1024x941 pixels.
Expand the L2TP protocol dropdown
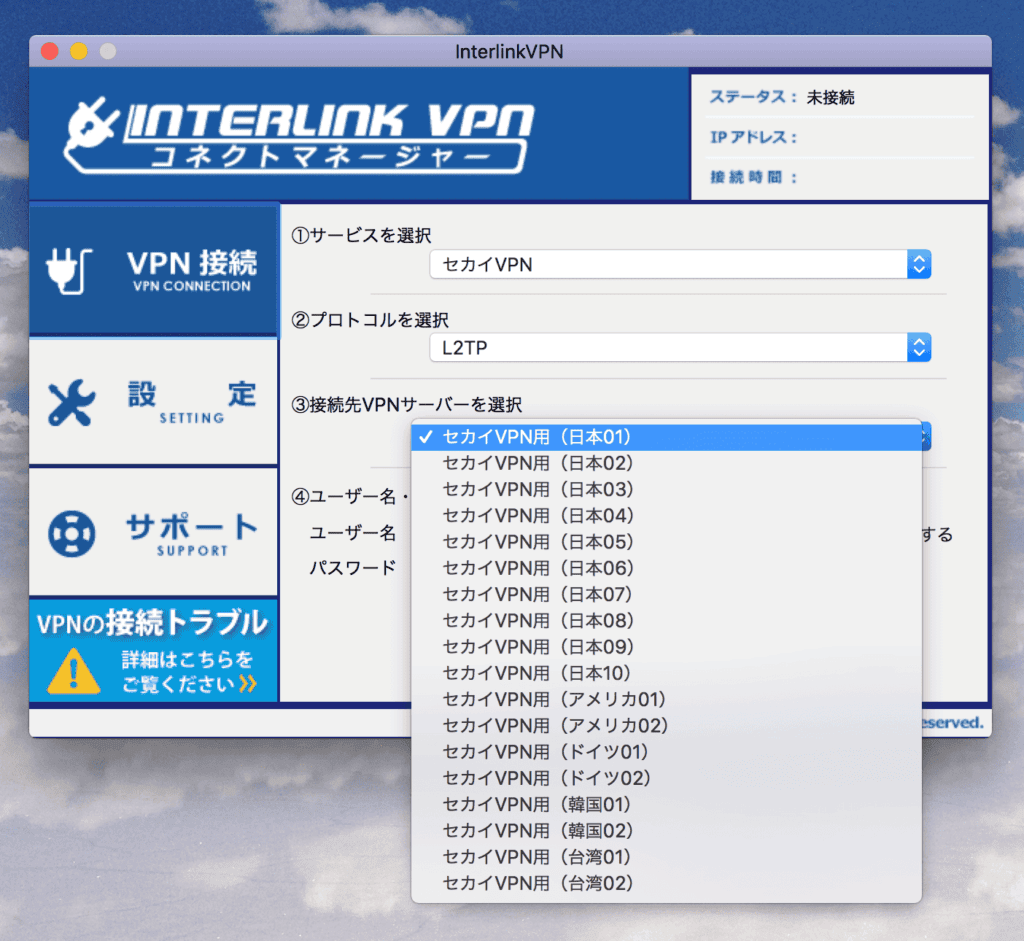pyautogui.click(x=680, y=347)
